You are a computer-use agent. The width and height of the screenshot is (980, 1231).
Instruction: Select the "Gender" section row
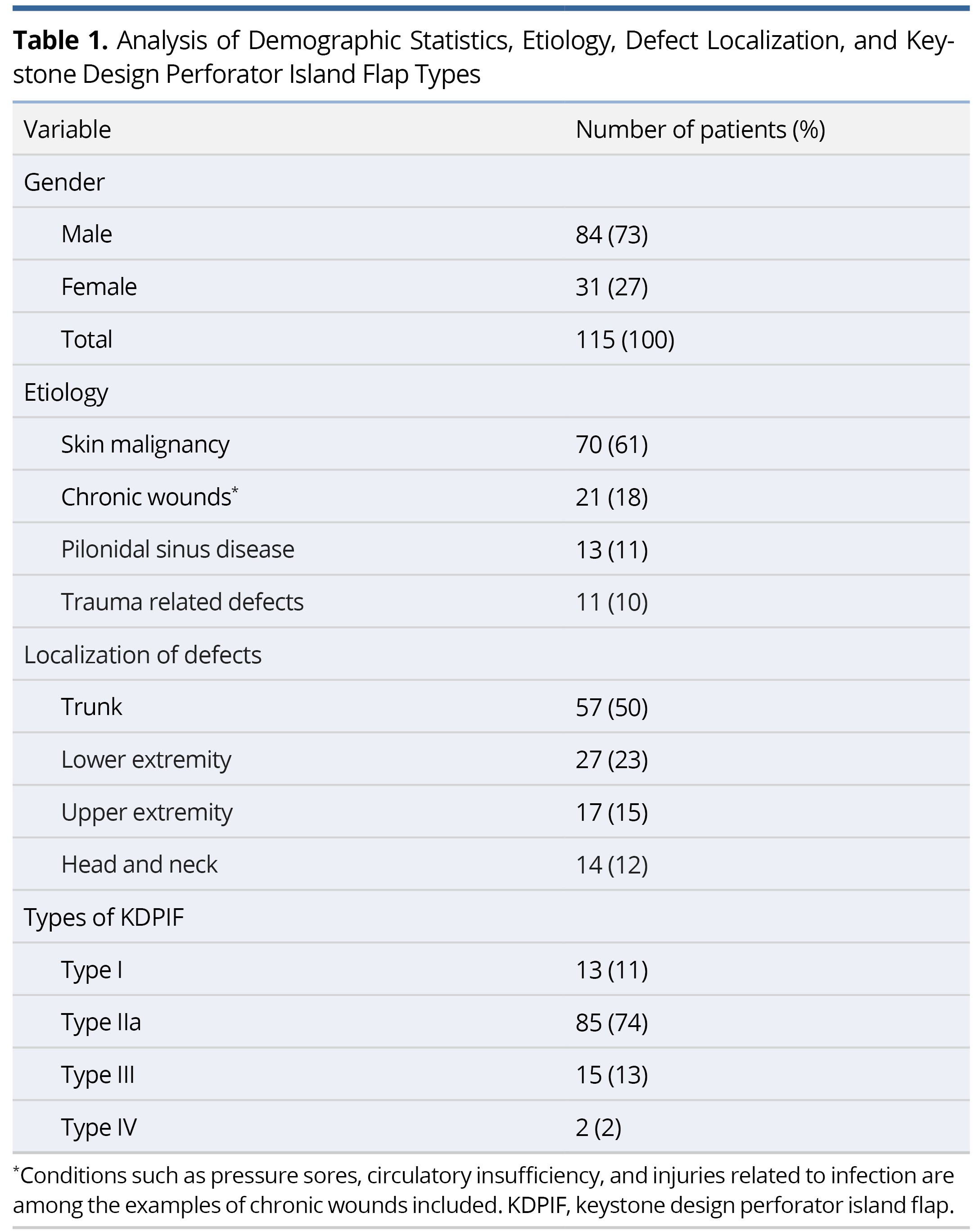point(64,182)
